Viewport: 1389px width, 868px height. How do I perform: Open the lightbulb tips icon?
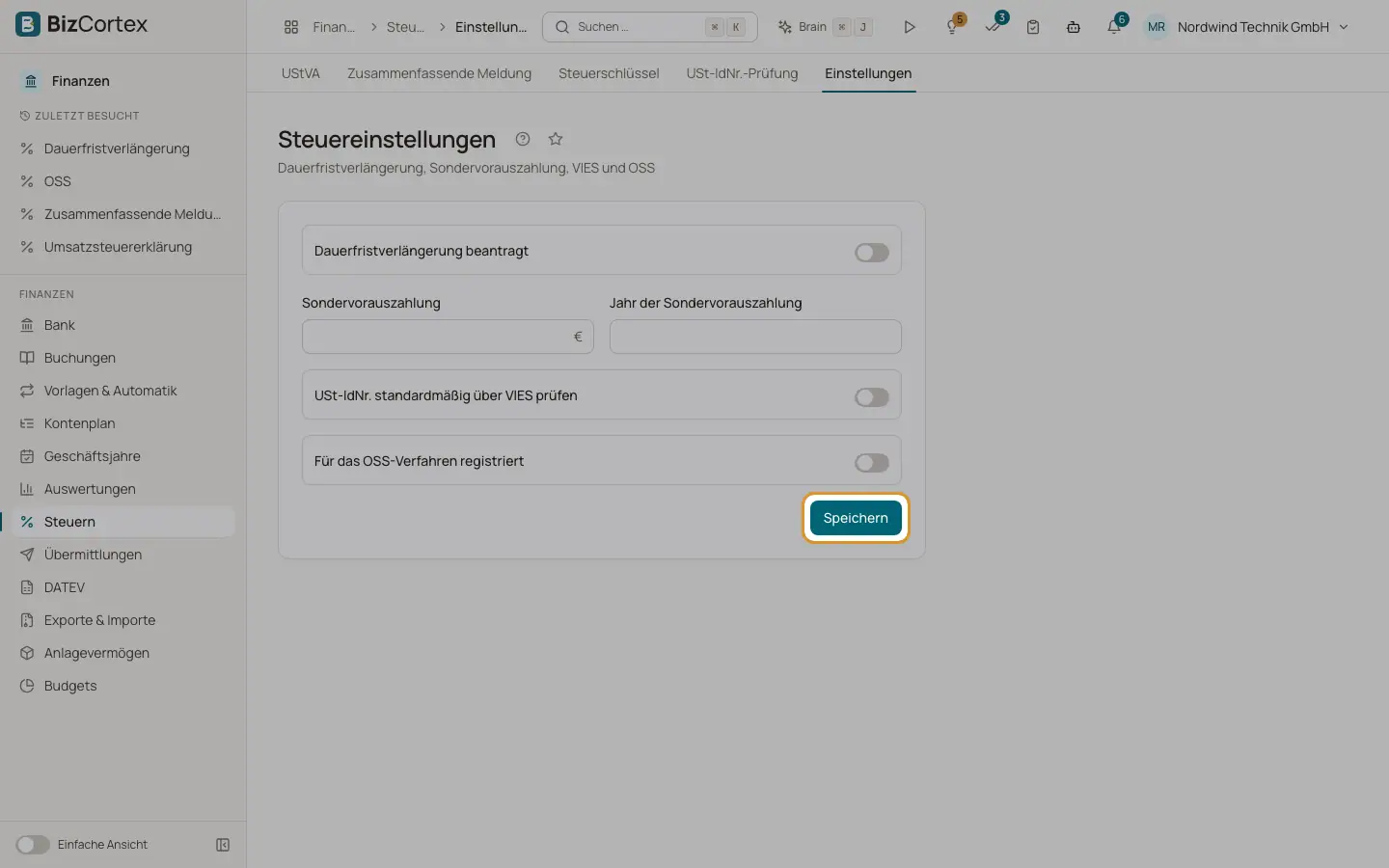click(x=952, y=27)
